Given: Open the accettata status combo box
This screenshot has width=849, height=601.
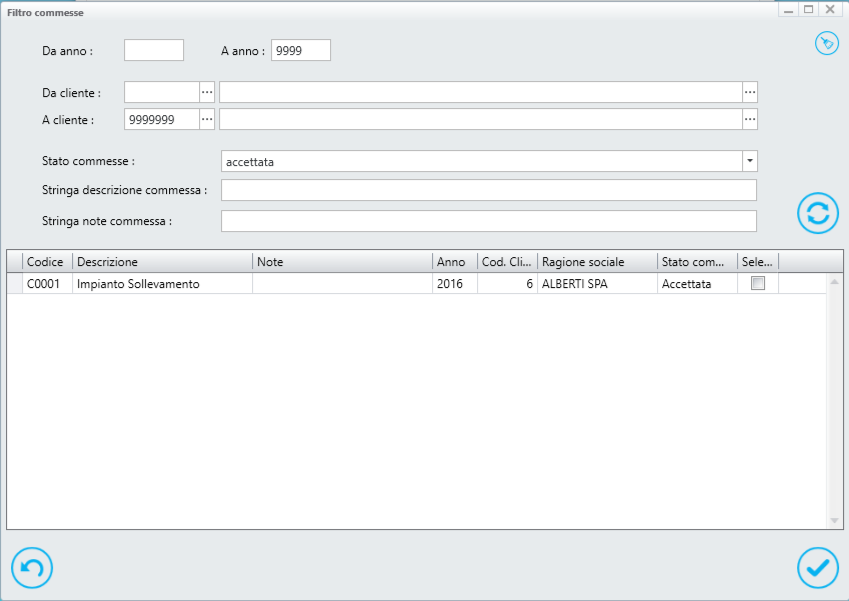Looking at the screenshot, I should point(489,161).
